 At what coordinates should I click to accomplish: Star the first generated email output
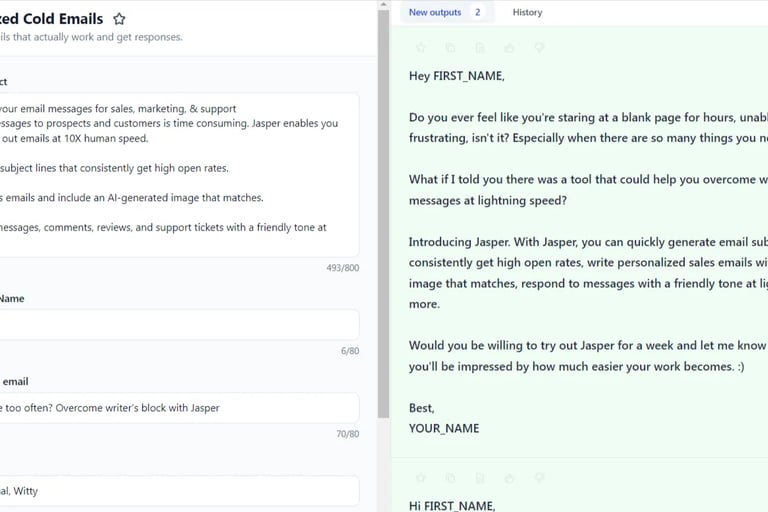(x=421, y=47)
